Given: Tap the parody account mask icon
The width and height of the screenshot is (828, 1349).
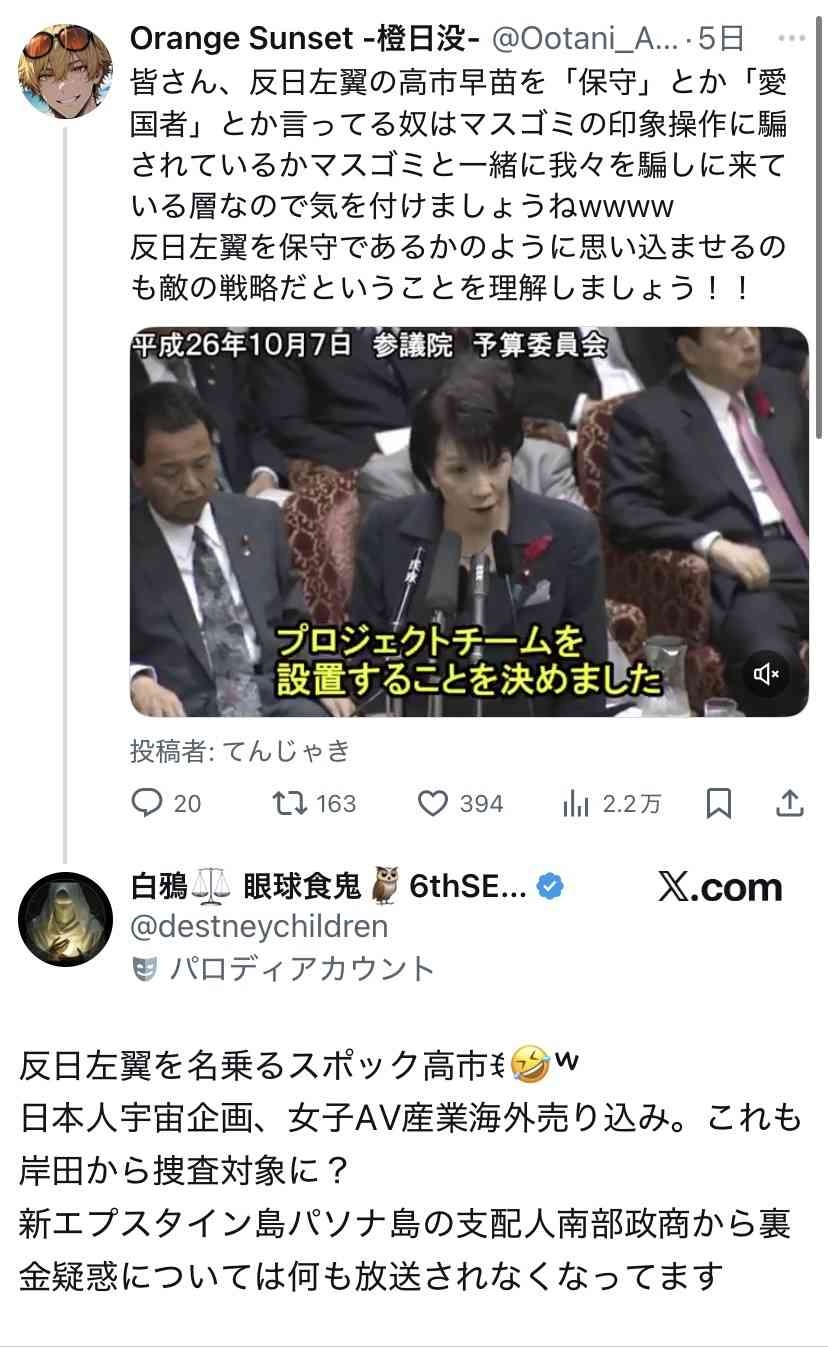Looking at the screenshot, I should click(x=145, y=969).
